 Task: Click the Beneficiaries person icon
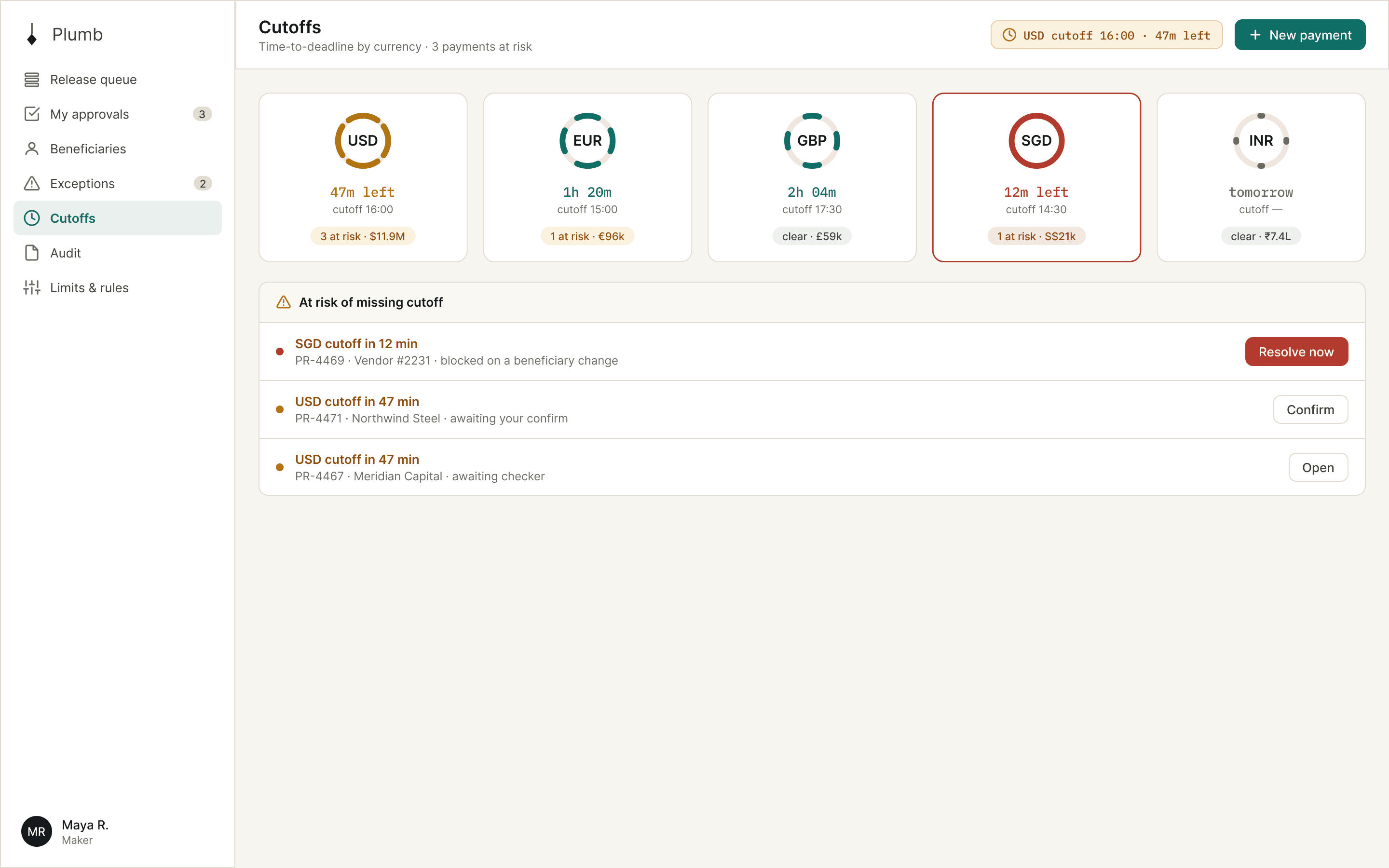[32, 149]
